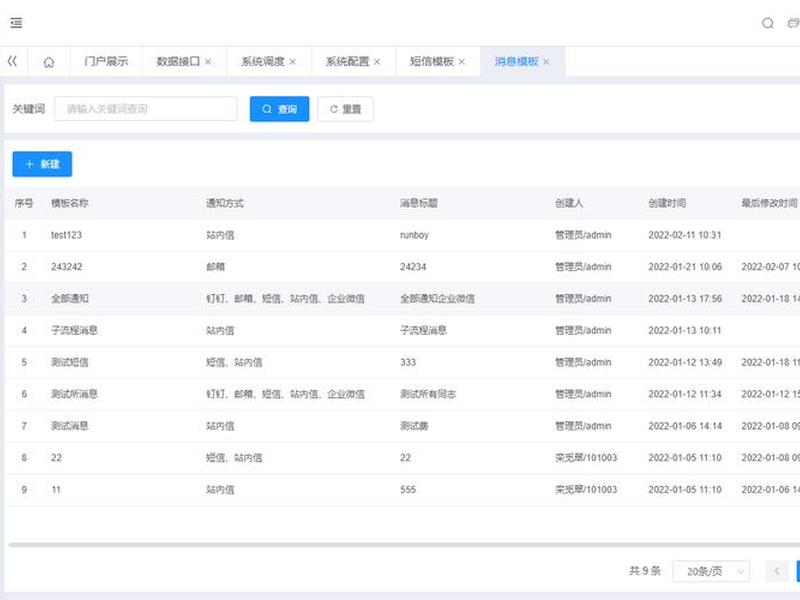Viewport: 800px width, 600px height.
Task: Click the runboy message title cell
Action: 414,235
